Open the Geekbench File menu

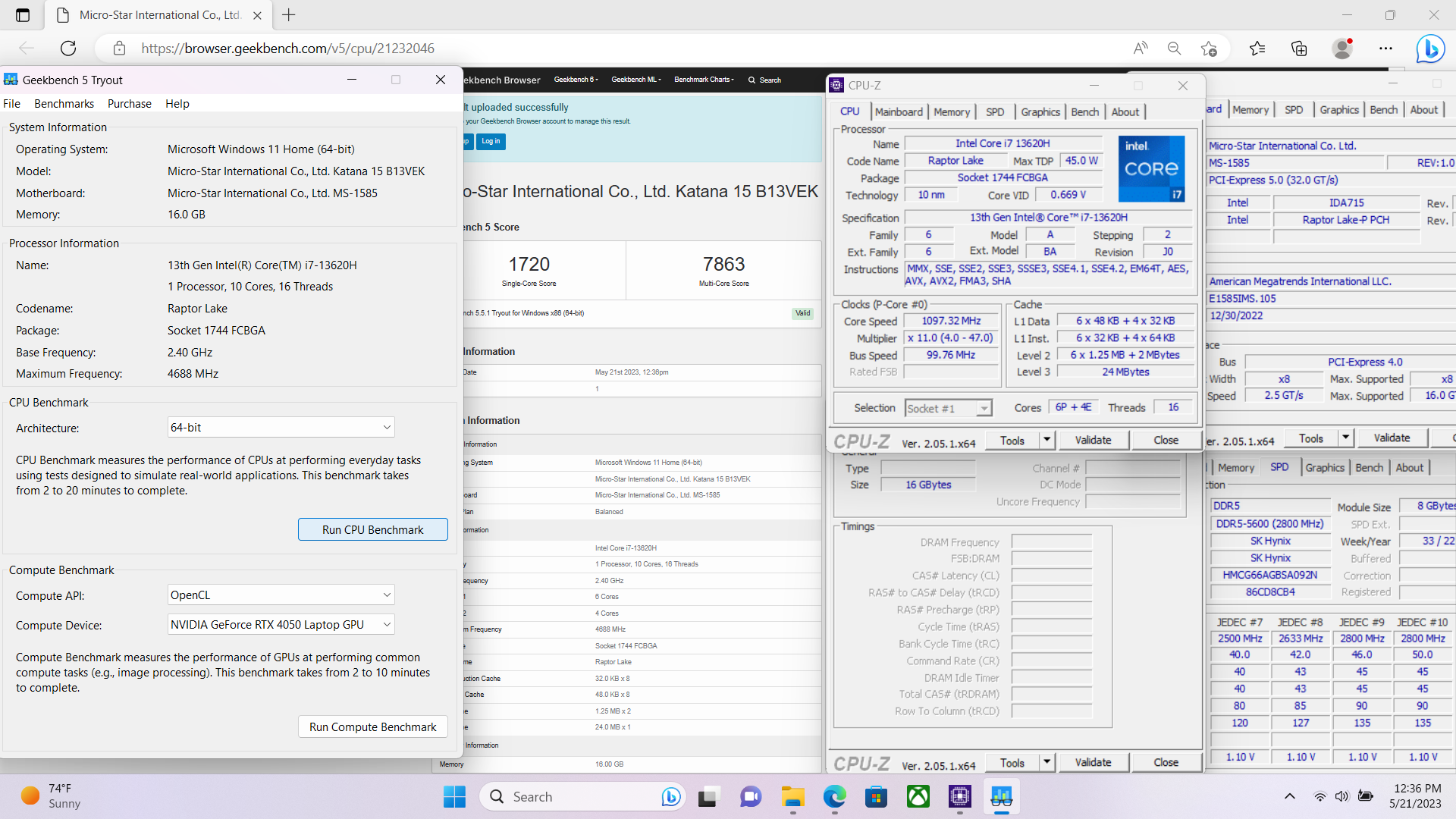(12, 104)
